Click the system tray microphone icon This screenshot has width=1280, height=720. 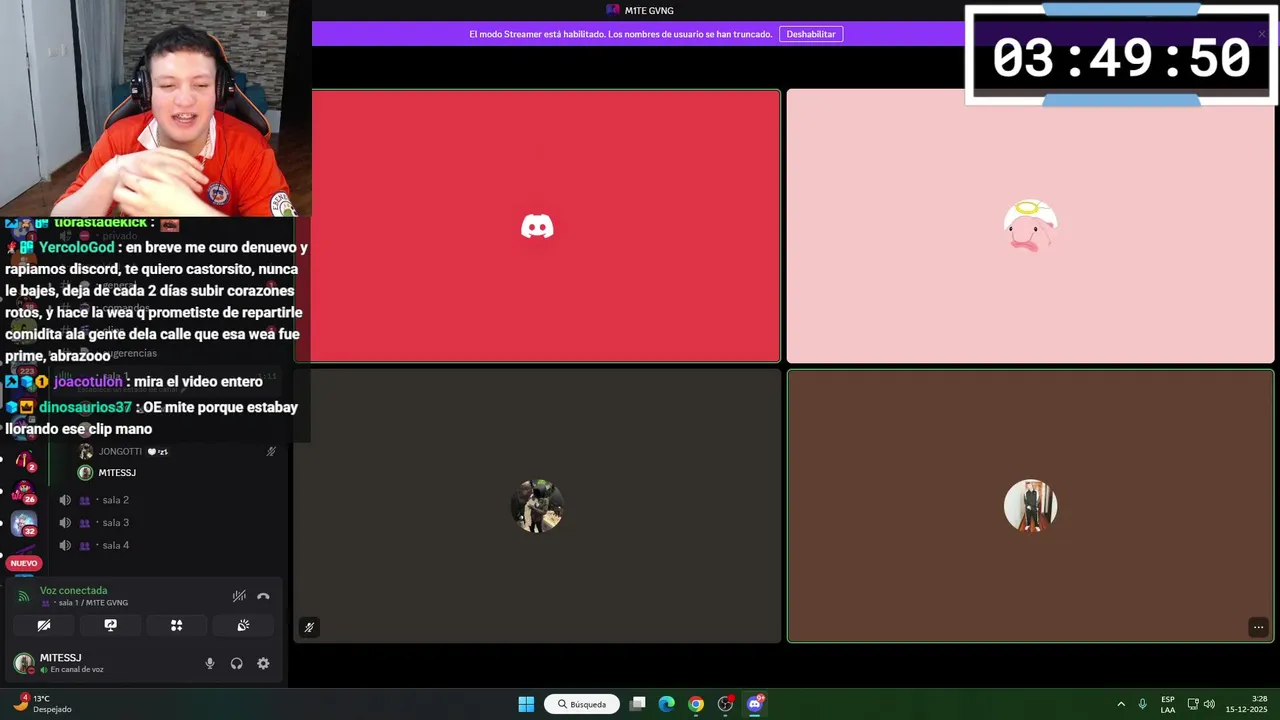1142,704
